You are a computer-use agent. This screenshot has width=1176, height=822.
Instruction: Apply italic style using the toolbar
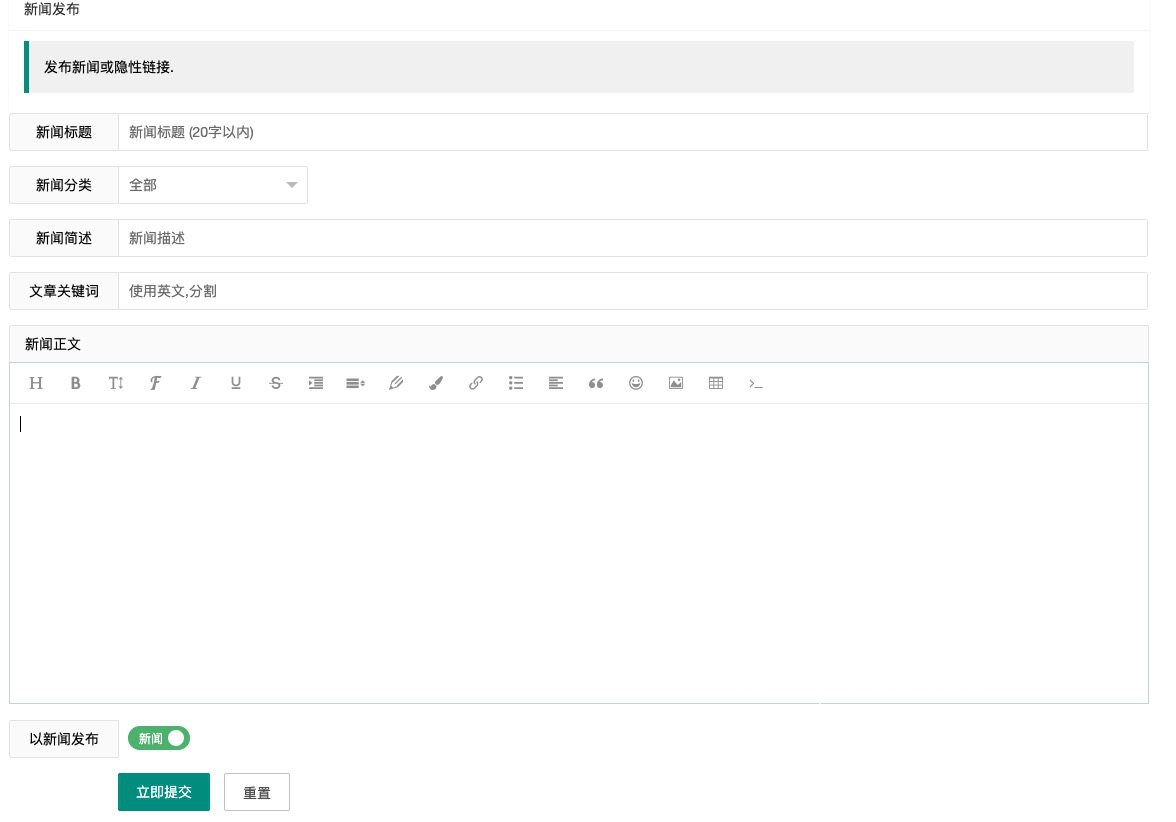pyautogui.click(x=196, y=383)
